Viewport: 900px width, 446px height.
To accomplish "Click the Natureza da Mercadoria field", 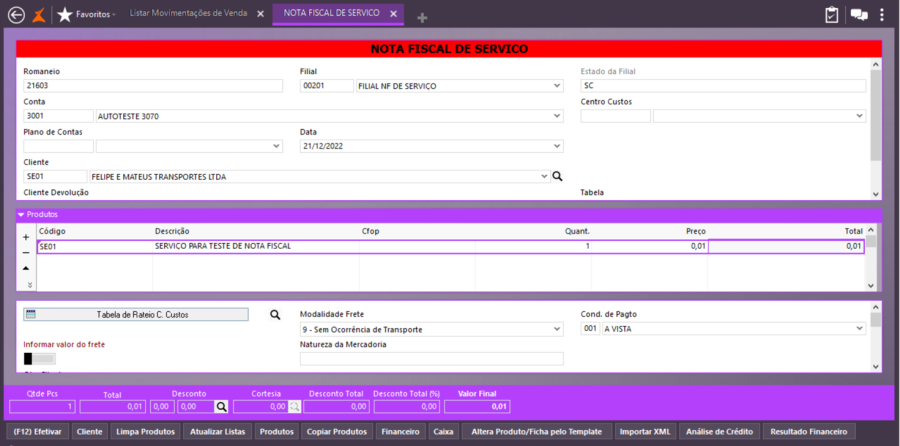I will [x=432, y=359].
